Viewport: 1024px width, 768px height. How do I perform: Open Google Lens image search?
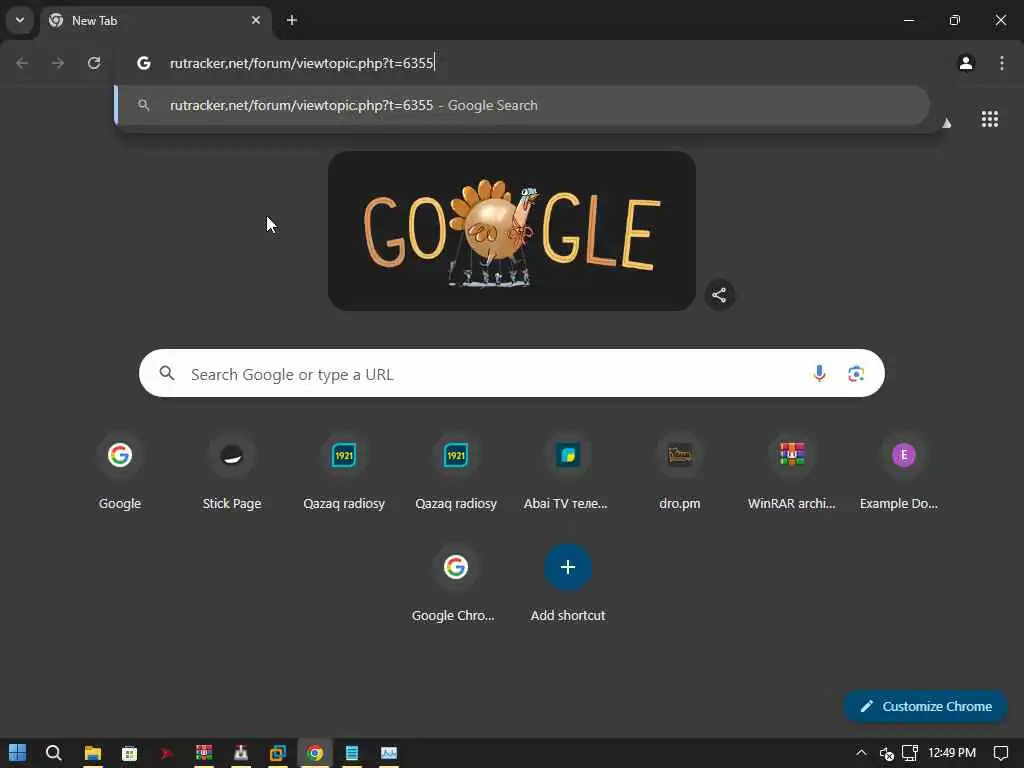pyautogui.click(x=856, y=374)
